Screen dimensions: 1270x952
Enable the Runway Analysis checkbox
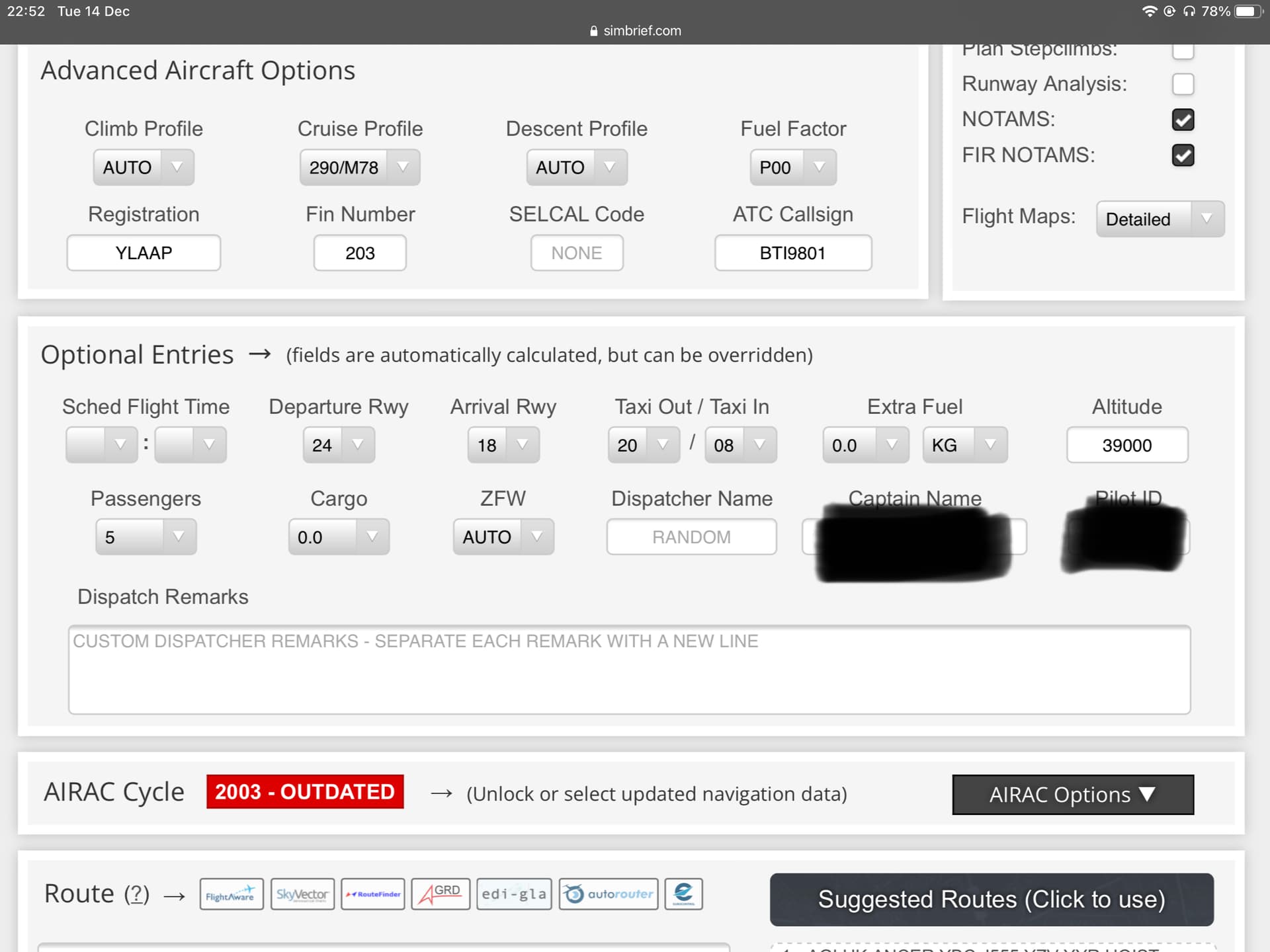(1183, 84)
